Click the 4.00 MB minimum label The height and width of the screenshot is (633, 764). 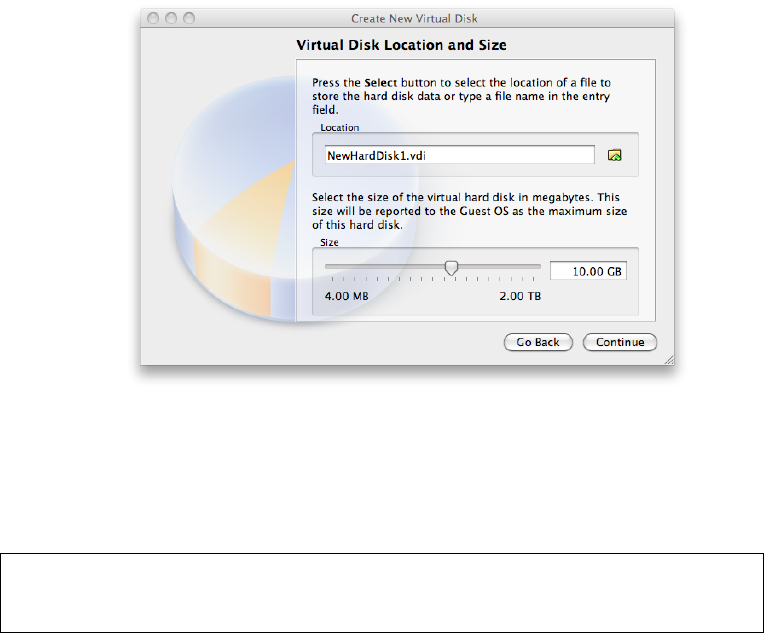click(346, 296)
